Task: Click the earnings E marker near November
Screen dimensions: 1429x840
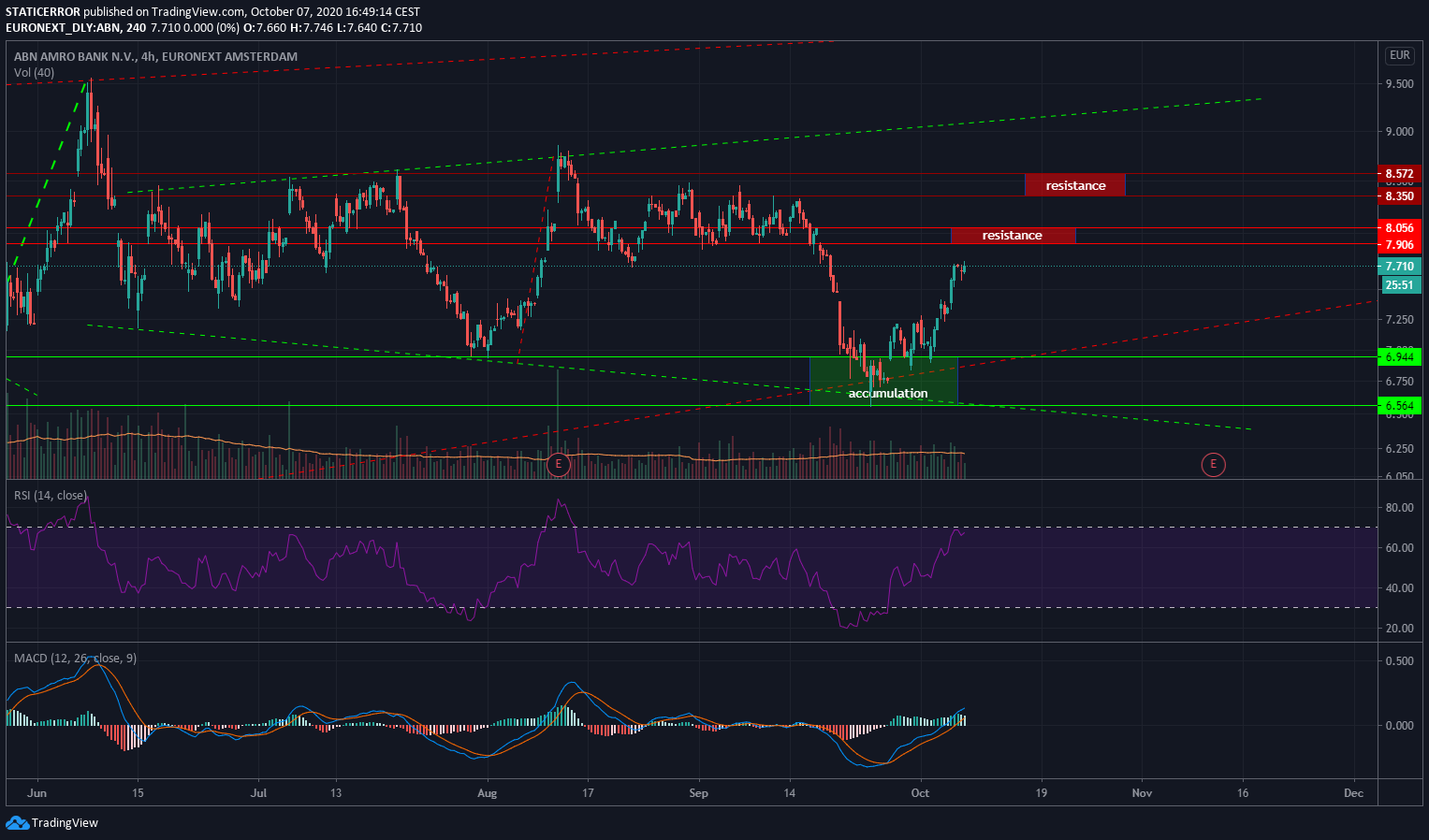Action: pyautogui.click(x=1214, y=464)
